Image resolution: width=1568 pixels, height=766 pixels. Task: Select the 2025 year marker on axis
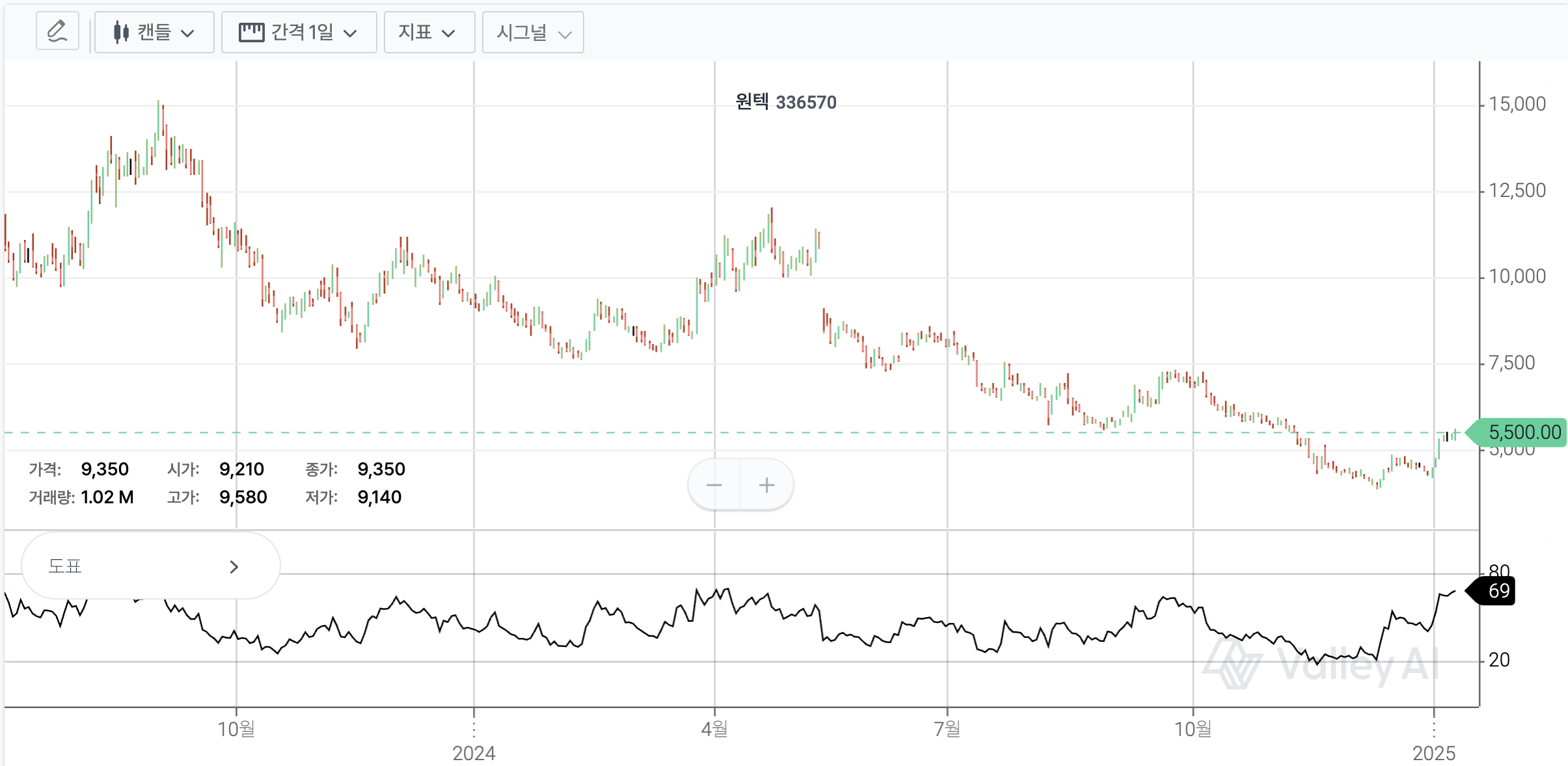tap(1433, 753)
